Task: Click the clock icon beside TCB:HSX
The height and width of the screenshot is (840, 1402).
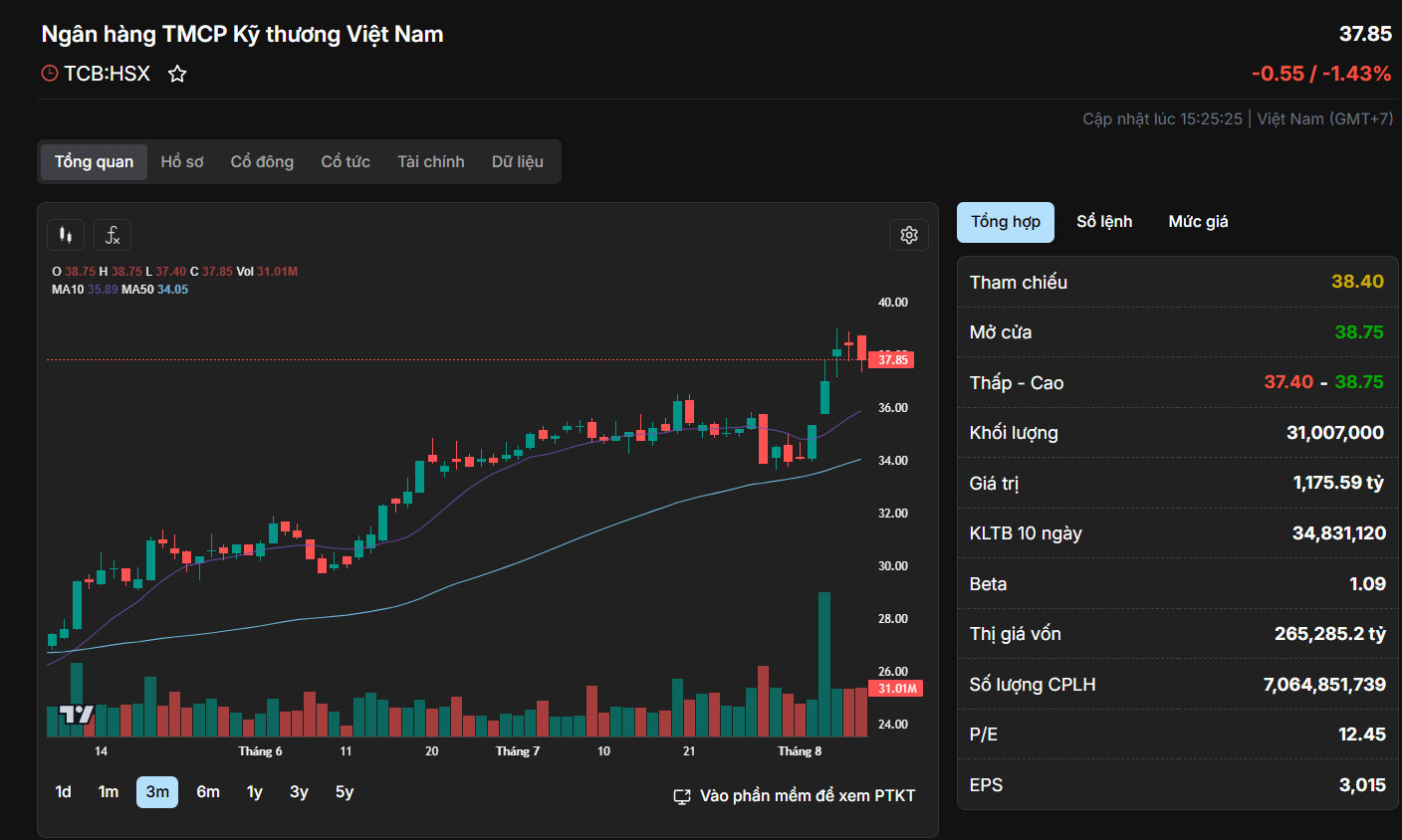Action: (x=50, y=74)
